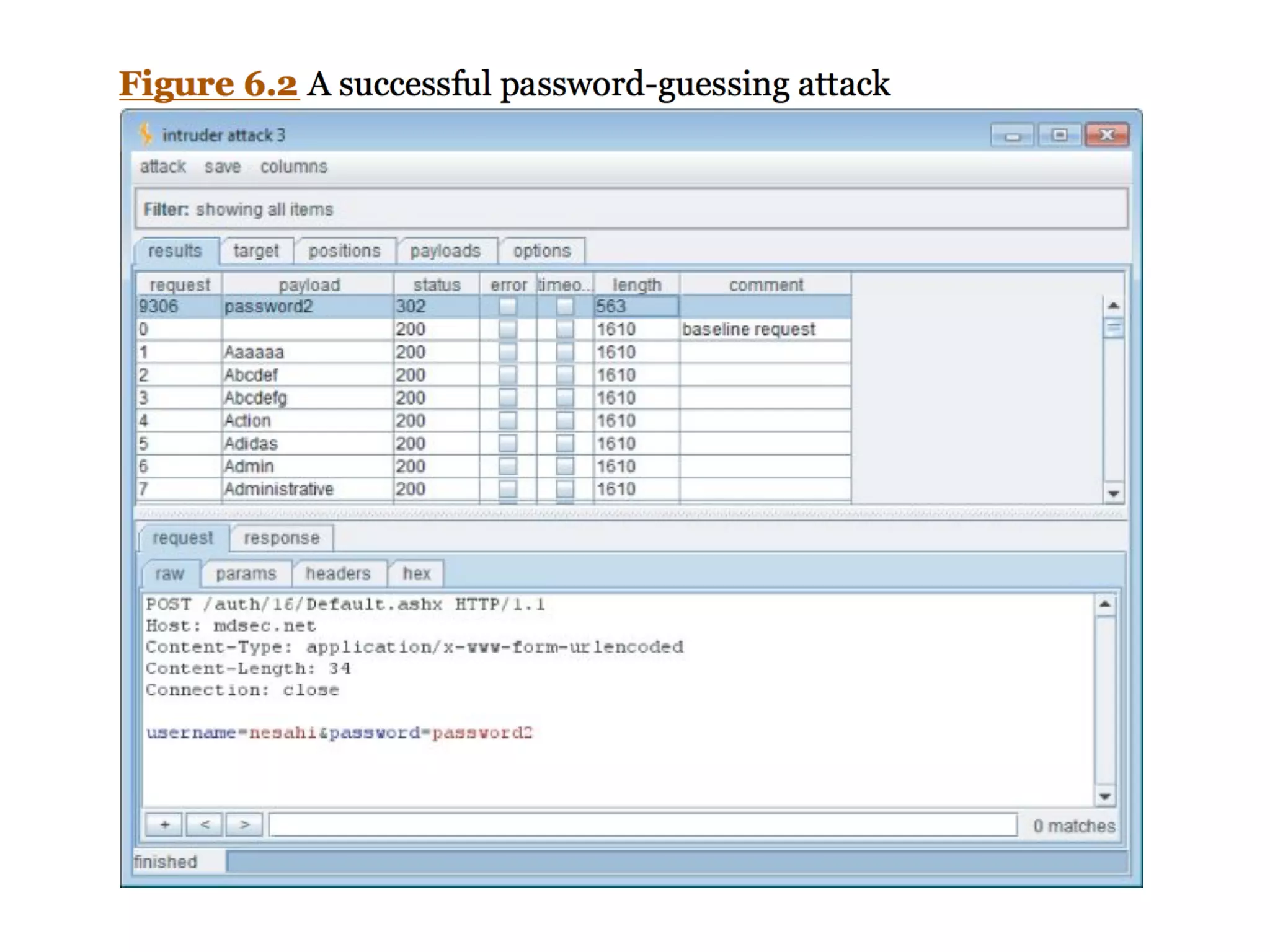The image size is (1270, 952).
Task: Click the plus button beside search field
Action: pyautogui.click(x=164, y=824)
